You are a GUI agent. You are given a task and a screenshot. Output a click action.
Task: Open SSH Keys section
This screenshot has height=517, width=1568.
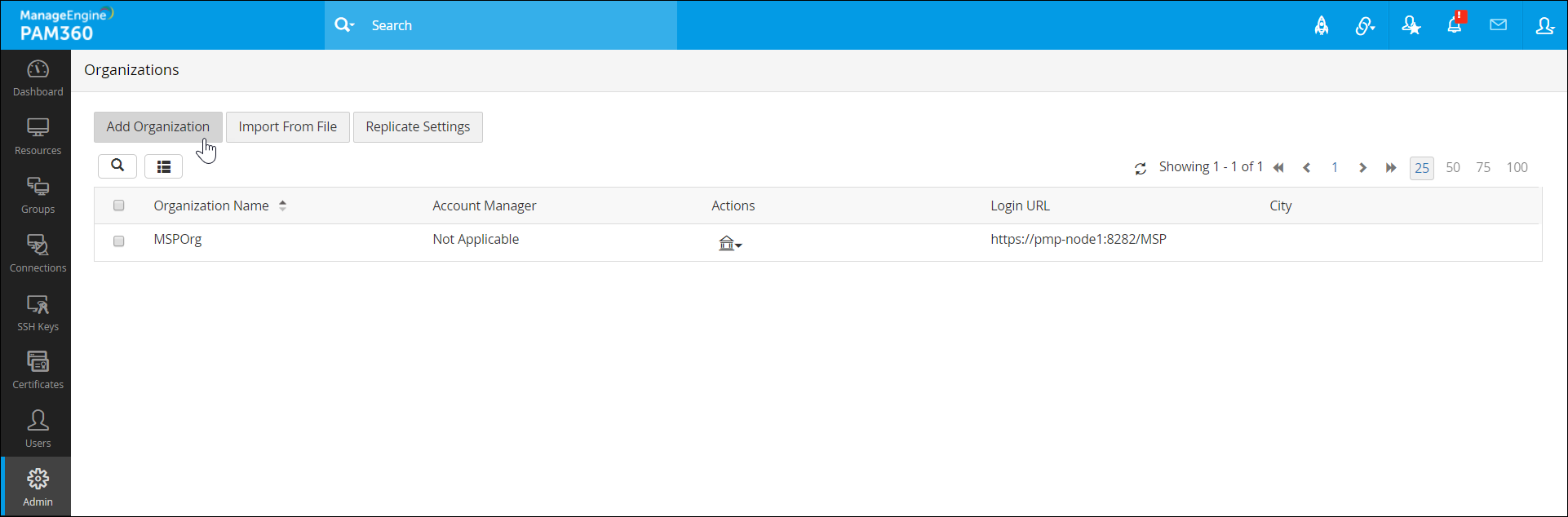coord(38,314)
